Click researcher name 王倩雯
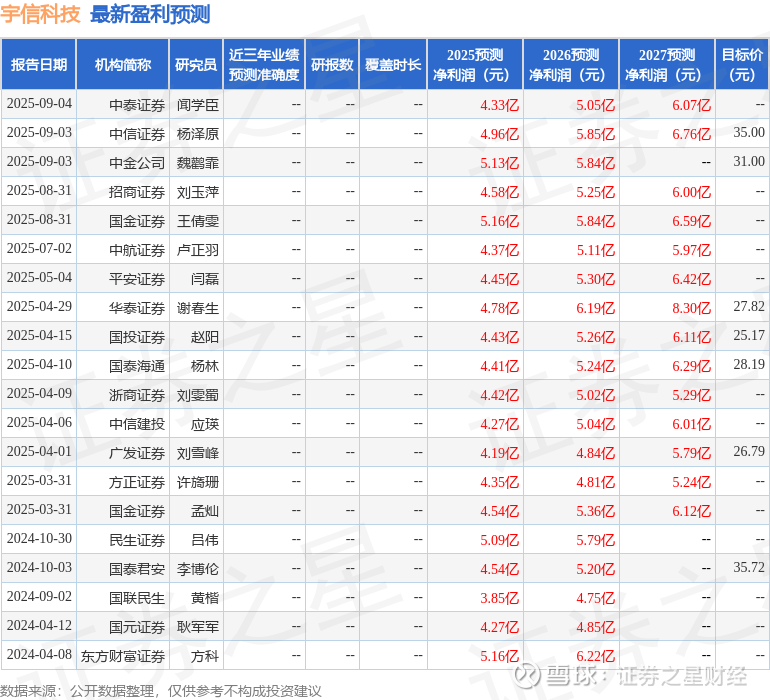Image resolution: width=770 pixels, height=700 pixels. [x=198, y=221]
